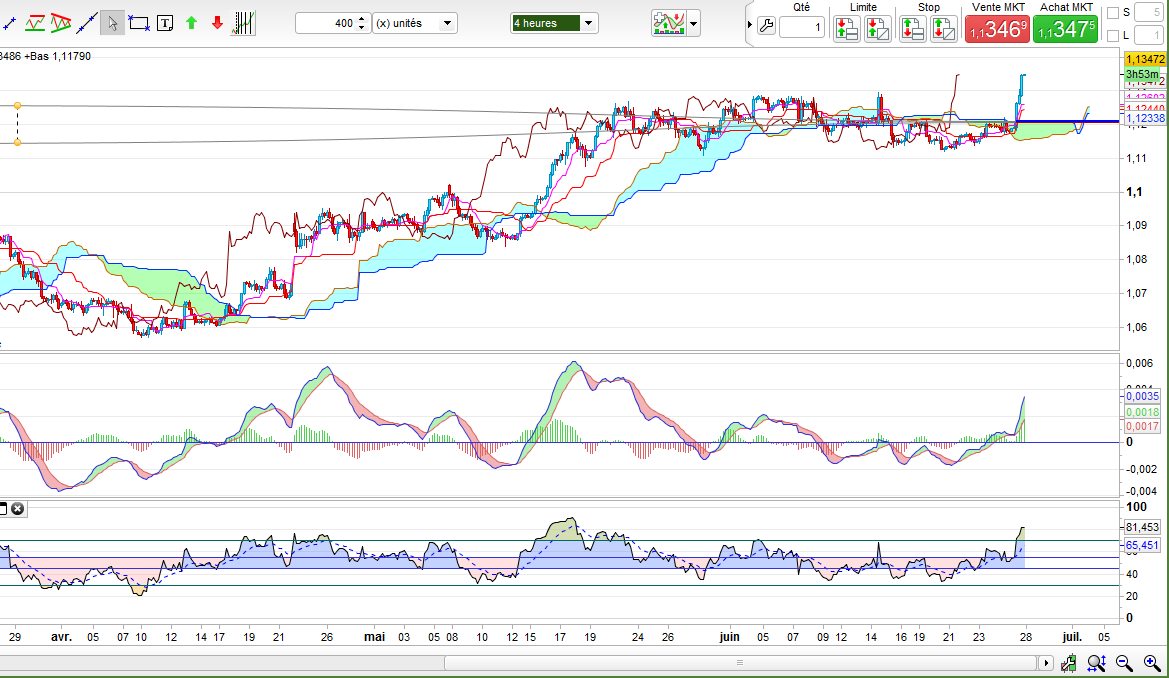Click the Qté quantity input field
The width and height of the screenshot is (1169, 678).
[x=802, y=28]
